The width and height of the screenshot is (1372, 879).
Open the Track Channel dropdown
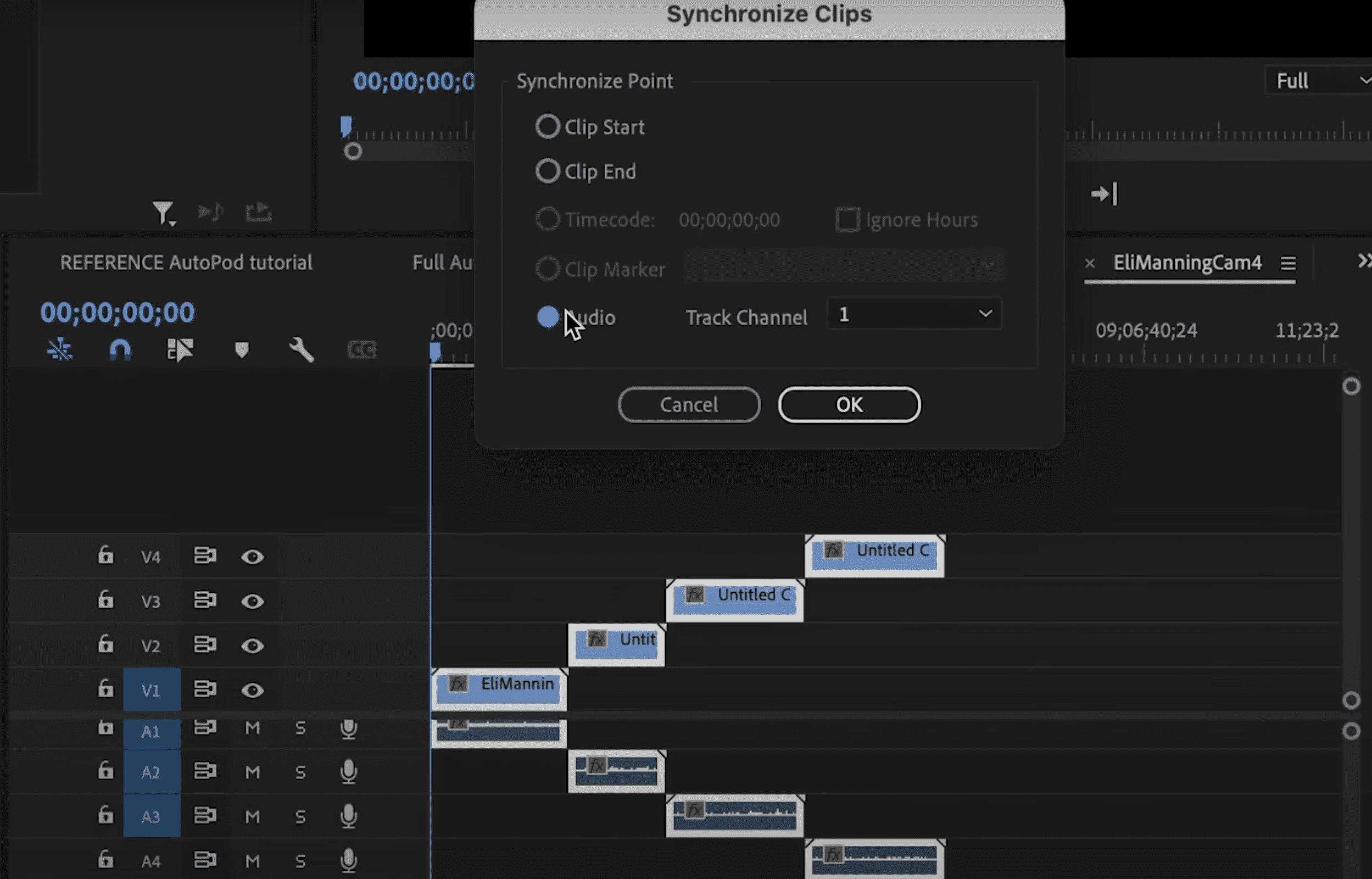point(914,314)
